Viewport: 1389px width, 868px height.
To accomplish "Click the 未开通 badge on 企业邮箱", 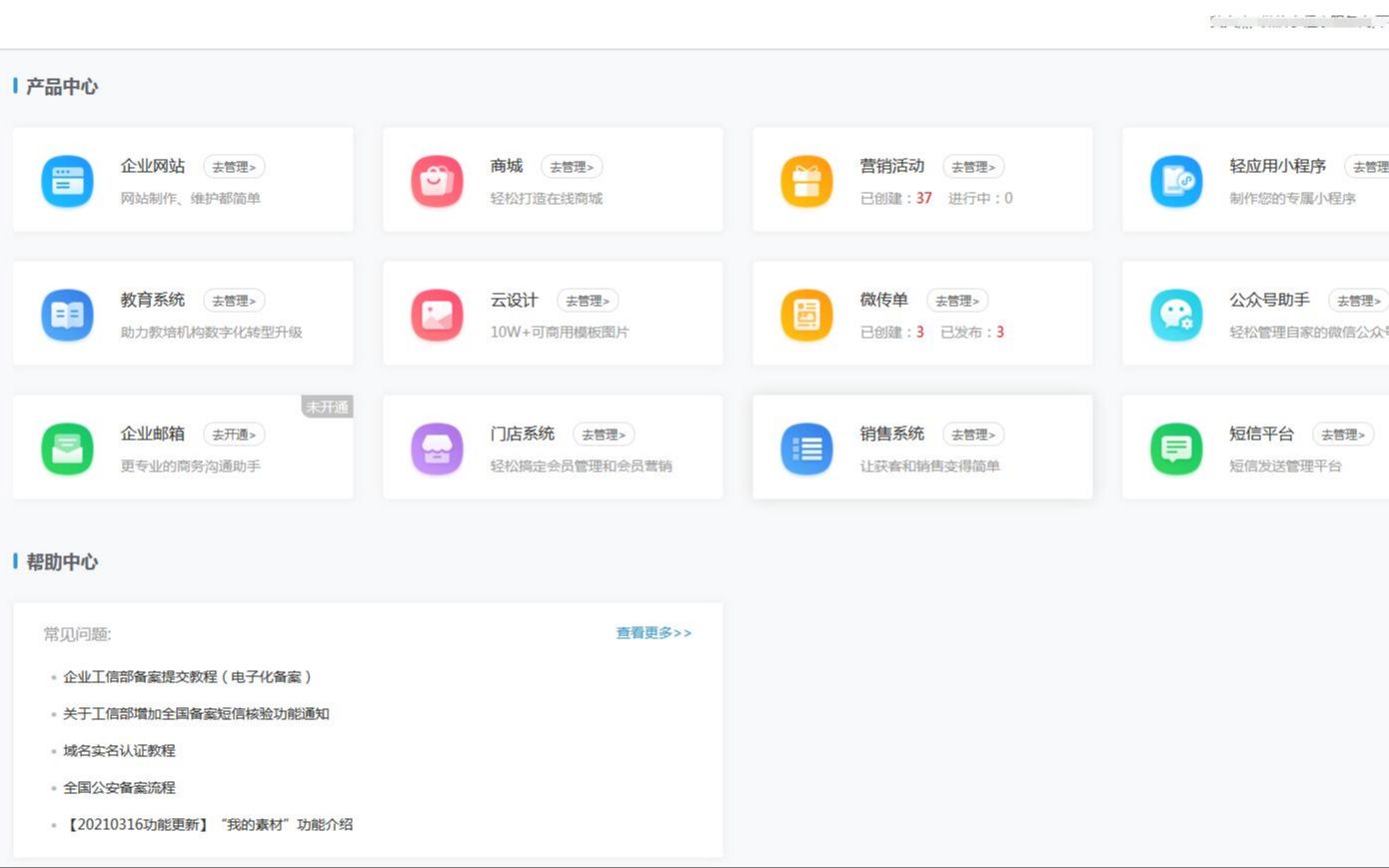I will (x=328, y=407).
